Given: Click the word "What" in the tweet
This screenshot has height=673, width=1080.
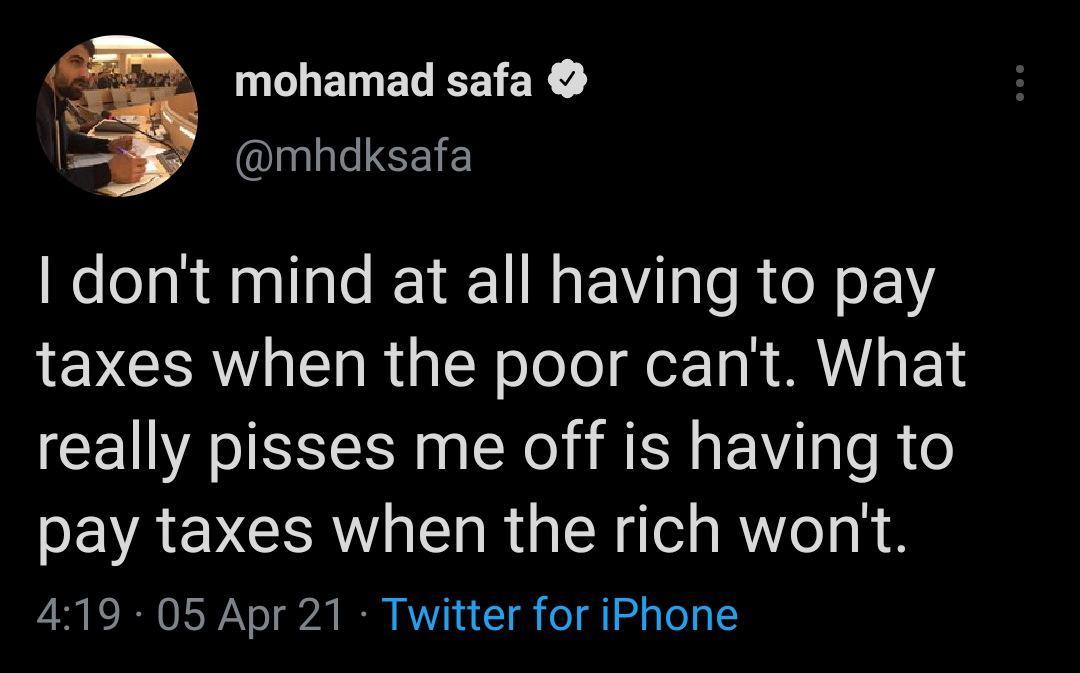Looking at the screenshot, I should coord(893,364).
